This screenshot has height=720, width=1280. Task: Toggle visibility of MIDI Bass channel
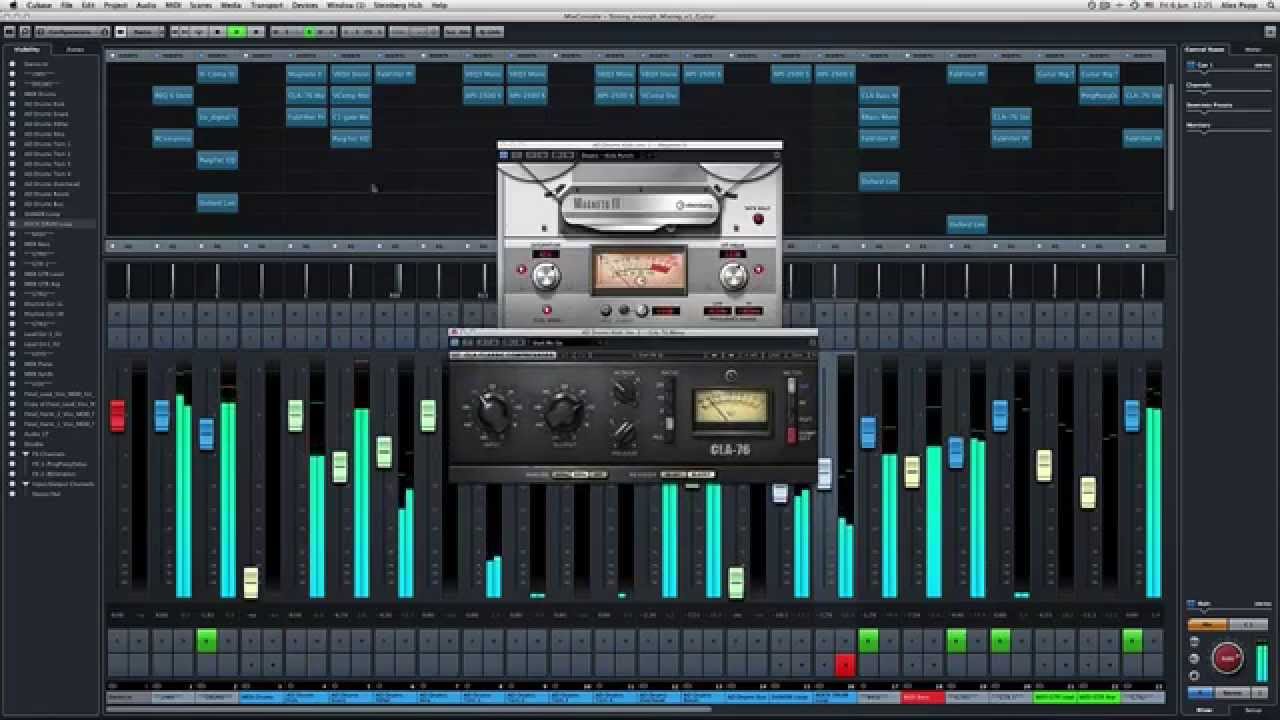click(13, 244)
